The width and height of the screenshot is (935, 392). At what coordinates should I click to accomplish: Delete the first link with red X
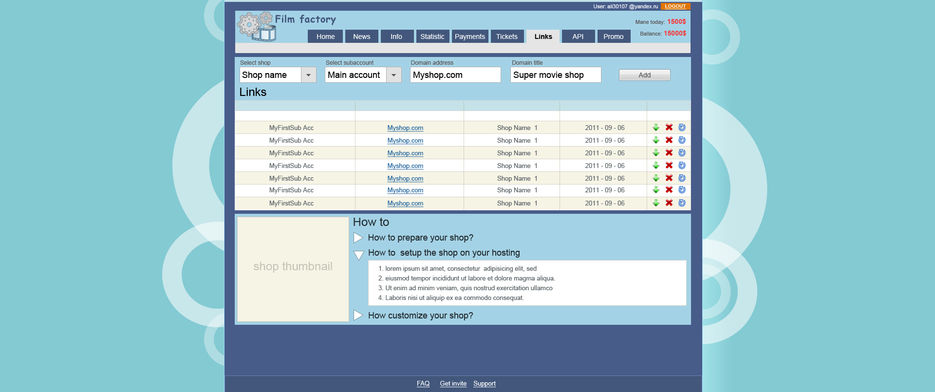[x=668, y=127]
